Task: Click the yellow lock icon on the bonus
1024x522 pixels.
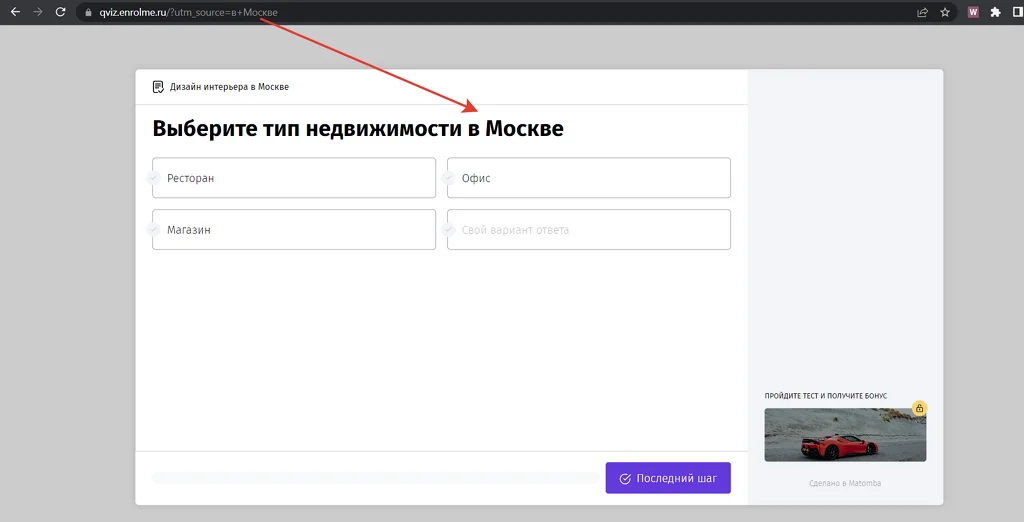Action: coord(919,408)
